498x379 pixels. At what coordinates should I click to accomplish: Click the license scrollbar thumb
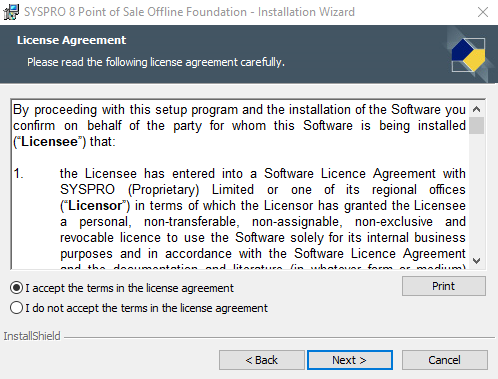click(x=476, y=125)
